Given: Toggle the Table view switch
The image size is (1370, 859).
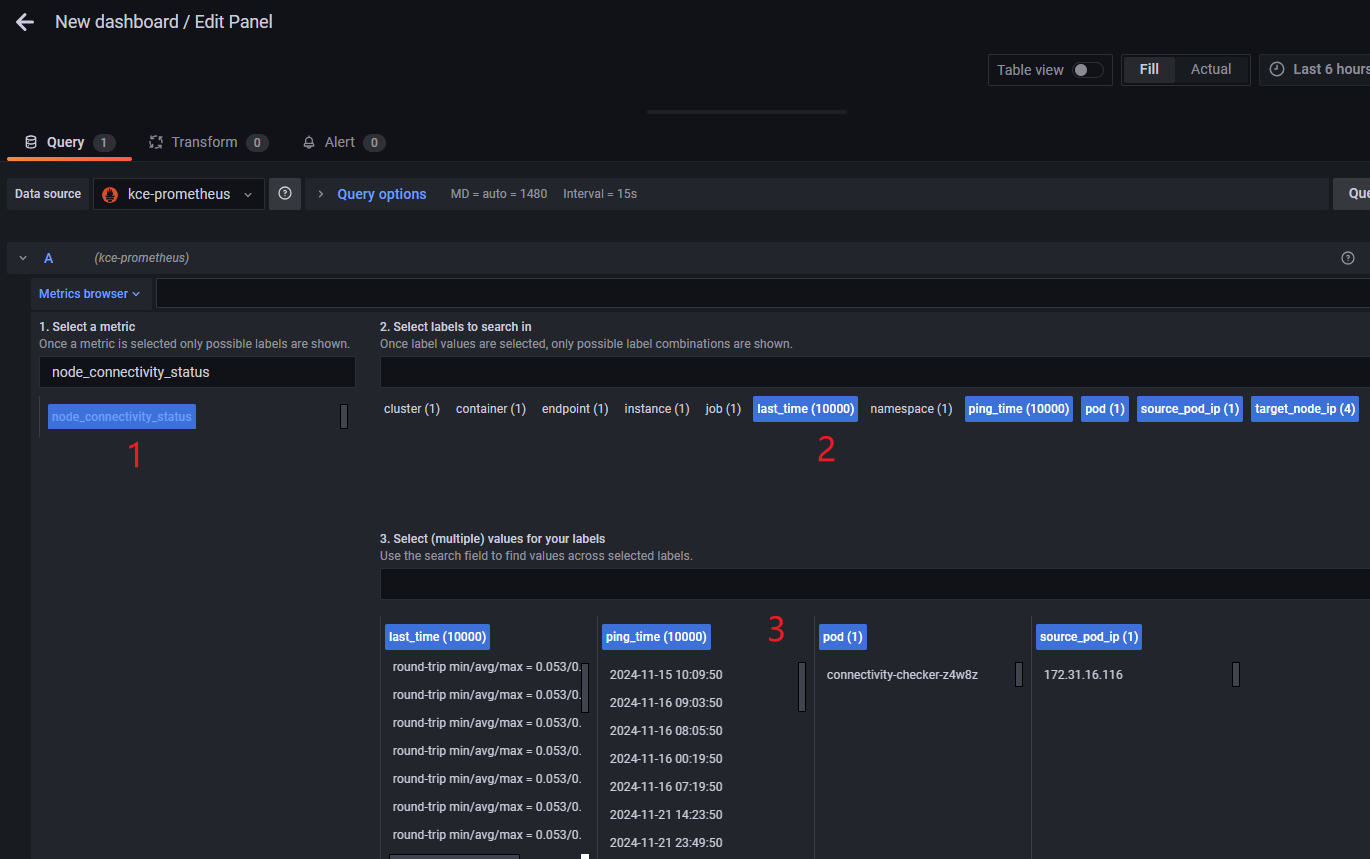Looking at the screenshot, I should [x=1087, y=70].
